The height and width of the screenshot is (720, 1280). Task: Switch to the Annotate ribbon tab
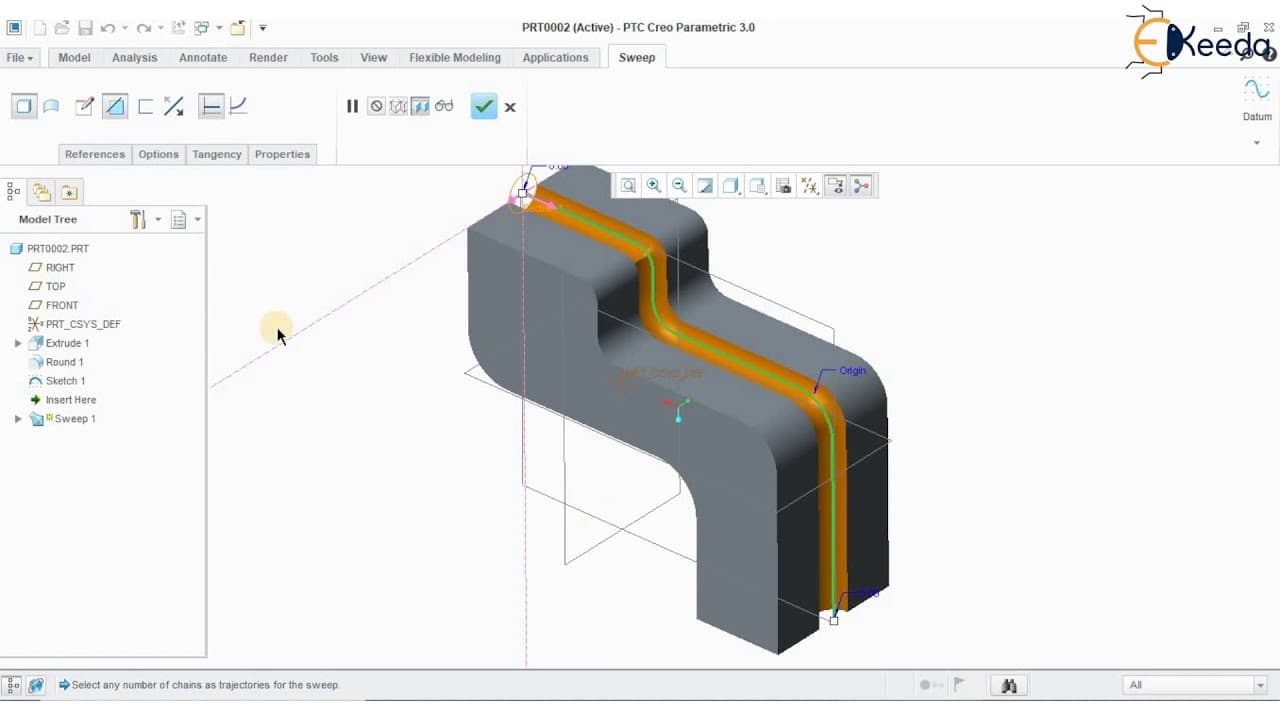point(203,58)
